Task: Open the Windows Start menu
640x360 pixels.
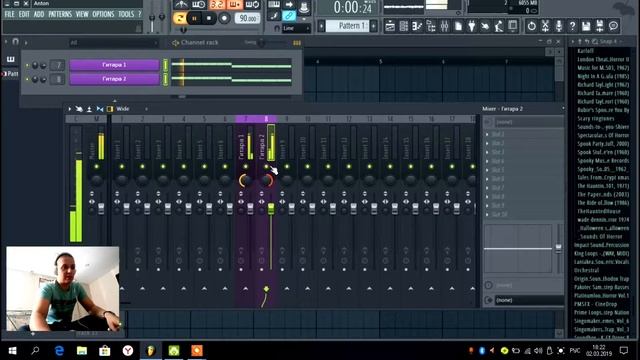Action: (x=12, y=351)
